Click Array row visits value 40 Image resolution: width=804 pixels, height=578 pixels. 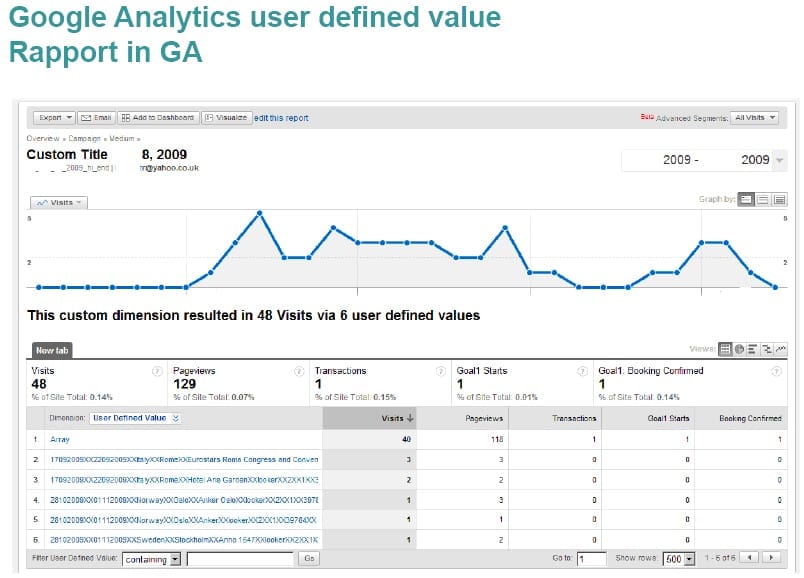click(x=407, y=440)
